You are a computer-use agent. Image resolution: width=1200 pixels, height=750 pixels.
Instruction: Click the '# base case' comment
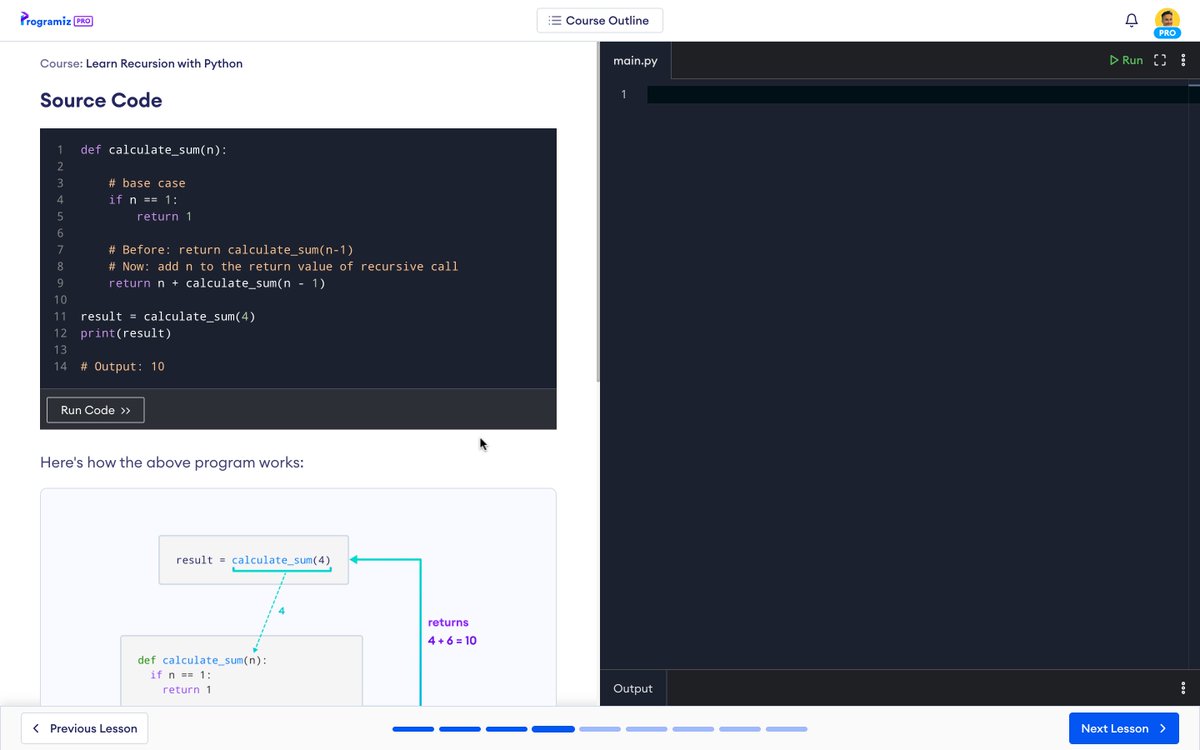tap(147, 183)
